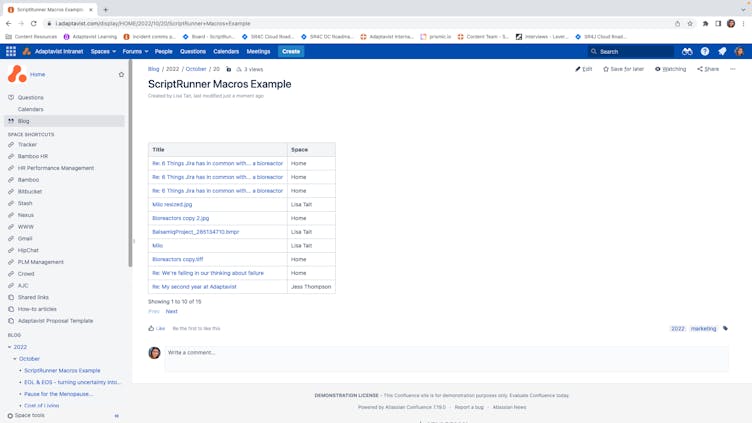Open the Bitbucket space shortcut
The height and width of the screenshot is (423, 752).
click(30, 191)
